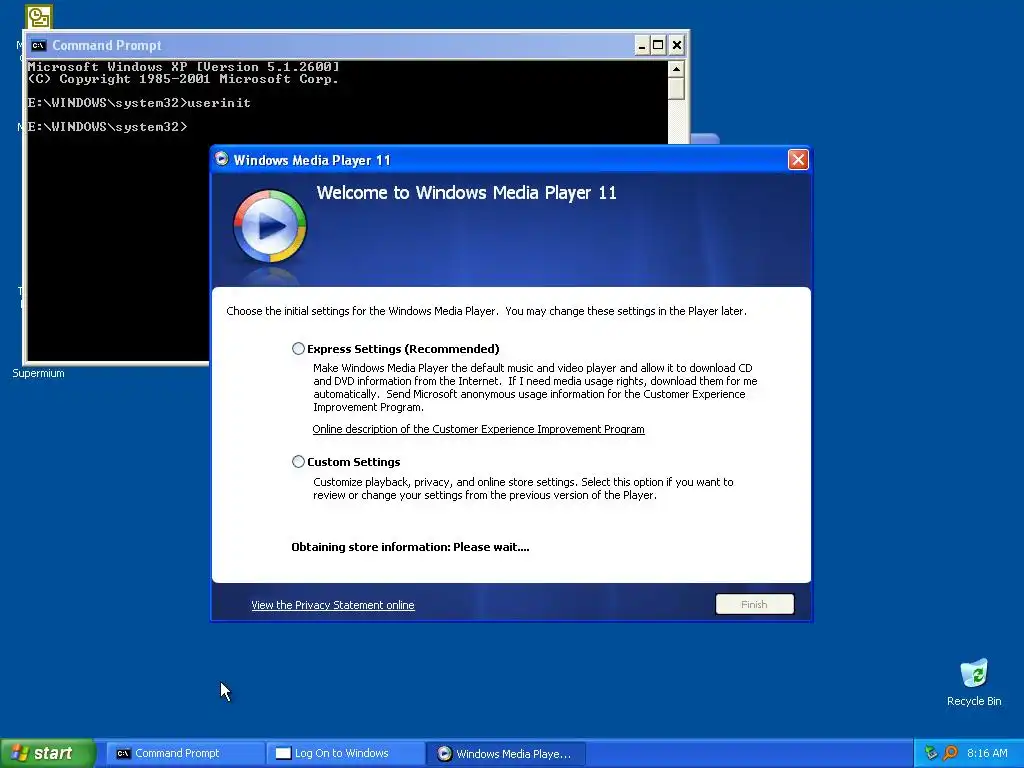Click the 'Welcome to Windows Media Player 11' heading
The height and width of the screenshot is (768, 1024).
(466, 193)
